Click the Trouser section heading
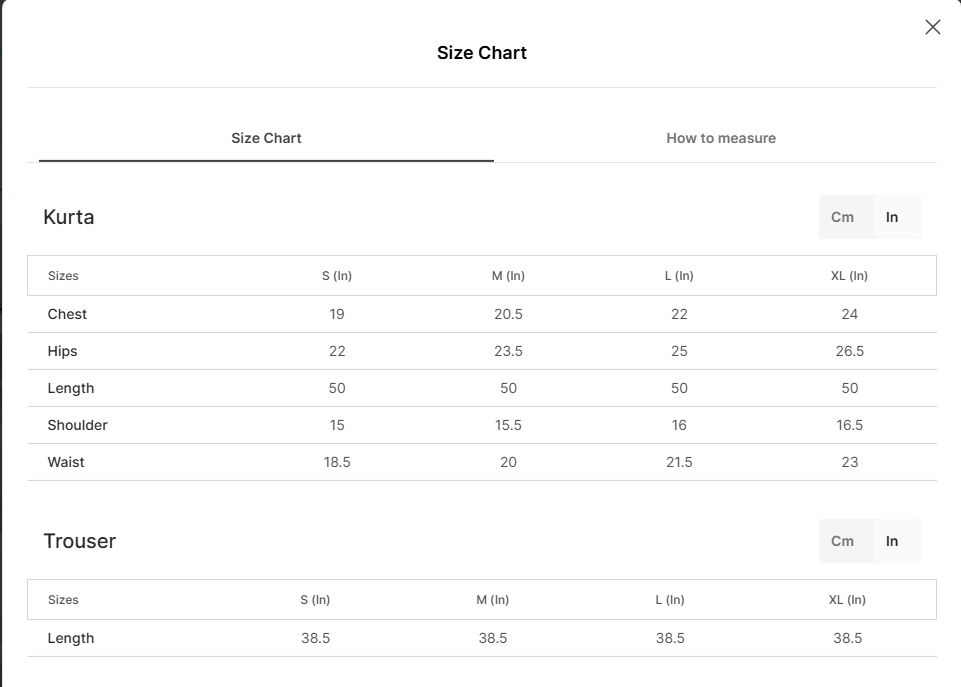961x687 pixels. 80,541
